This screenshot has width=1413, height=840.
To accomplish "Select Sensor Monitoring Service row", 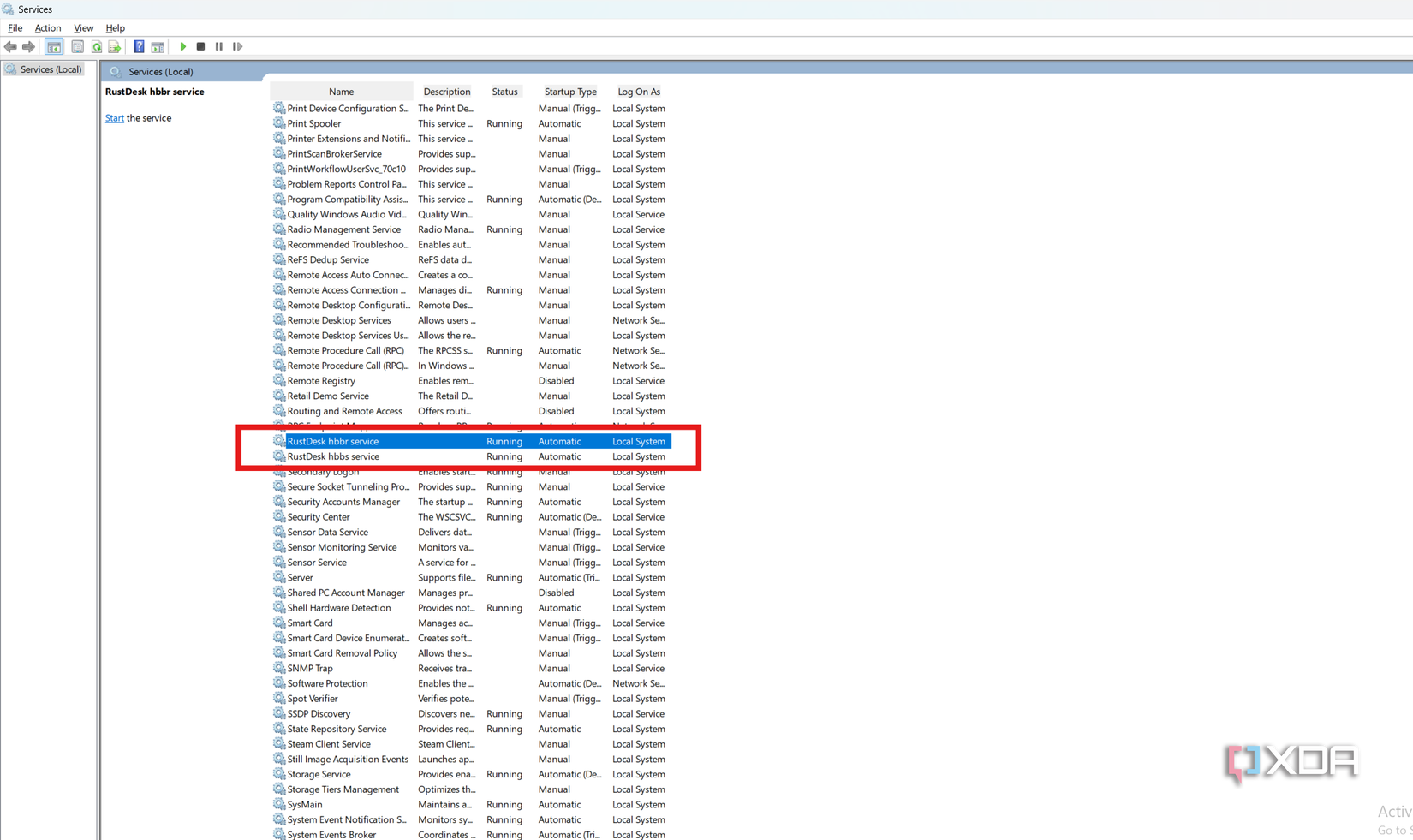I will 471,548.
